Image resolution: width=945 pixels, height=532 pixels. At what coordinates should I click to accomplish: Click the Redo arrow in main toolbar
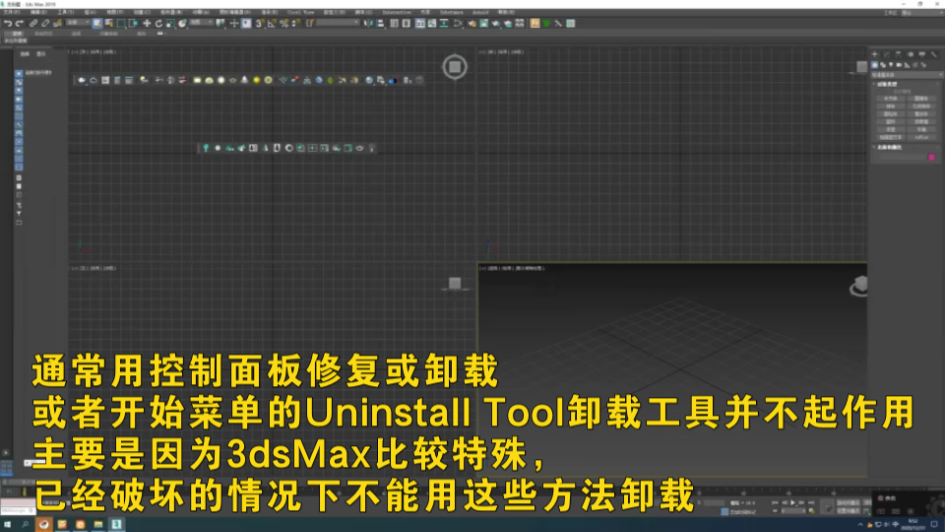19,23
